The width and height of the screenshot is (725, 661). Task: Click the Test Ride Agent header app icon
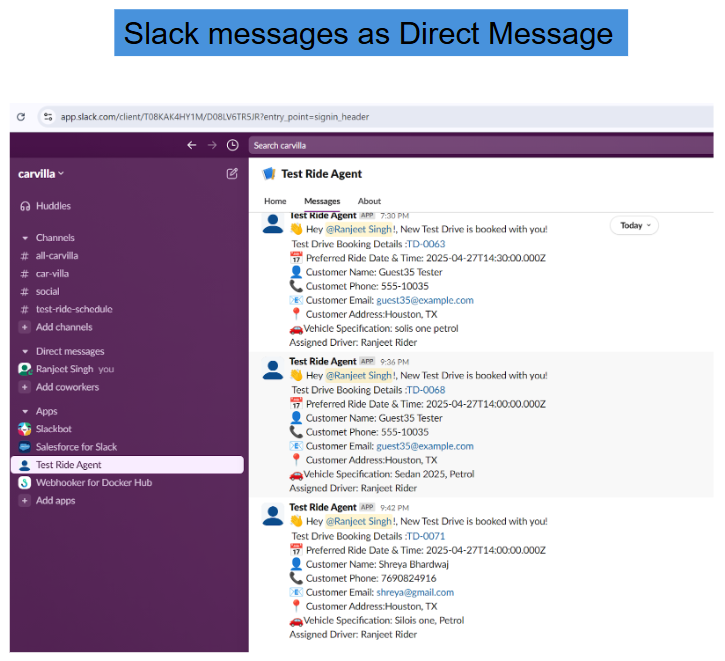click(269, 174)
